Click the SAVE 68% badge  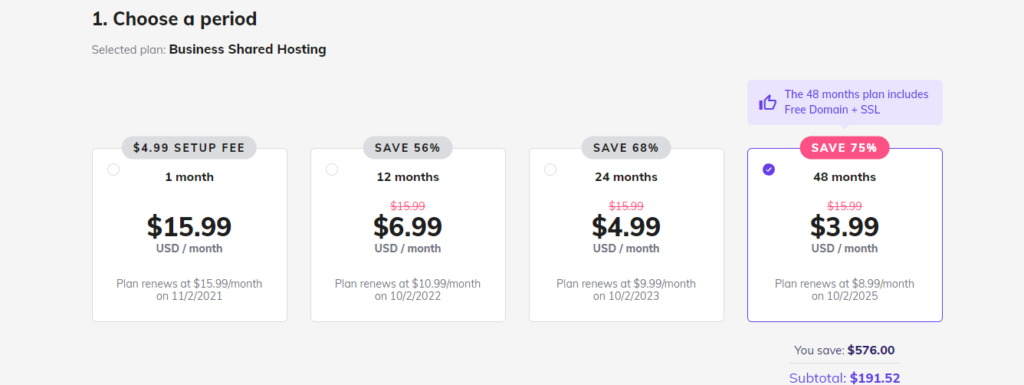pyautogui.click(x=626, y=148)
